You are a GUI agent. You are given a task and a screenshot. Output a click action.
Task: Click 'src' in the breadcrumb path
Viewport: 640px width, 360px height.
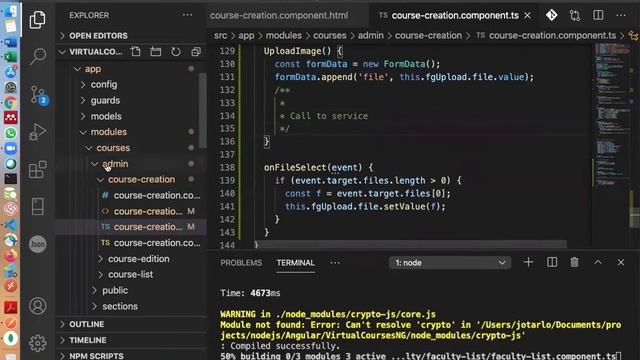click(x=220, y=36)
